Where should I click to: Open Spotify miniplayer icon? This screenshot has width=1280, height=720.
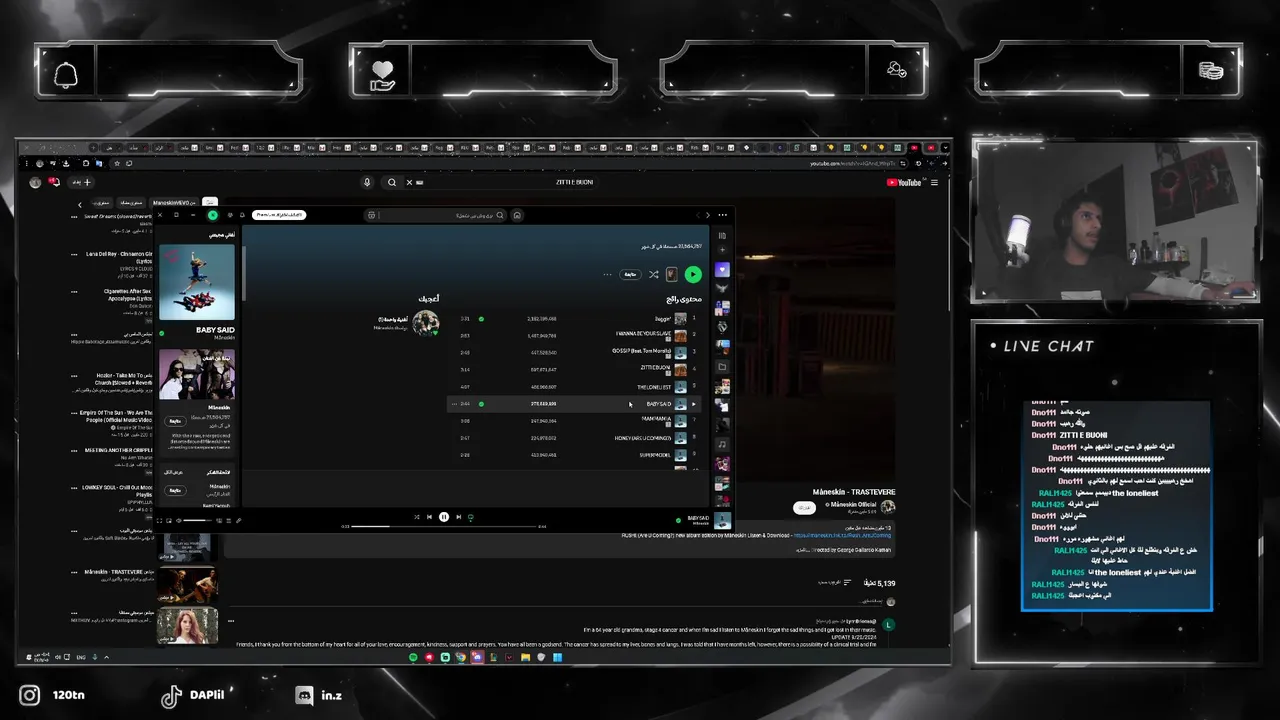pyautogui.click(x=169, y=520)
